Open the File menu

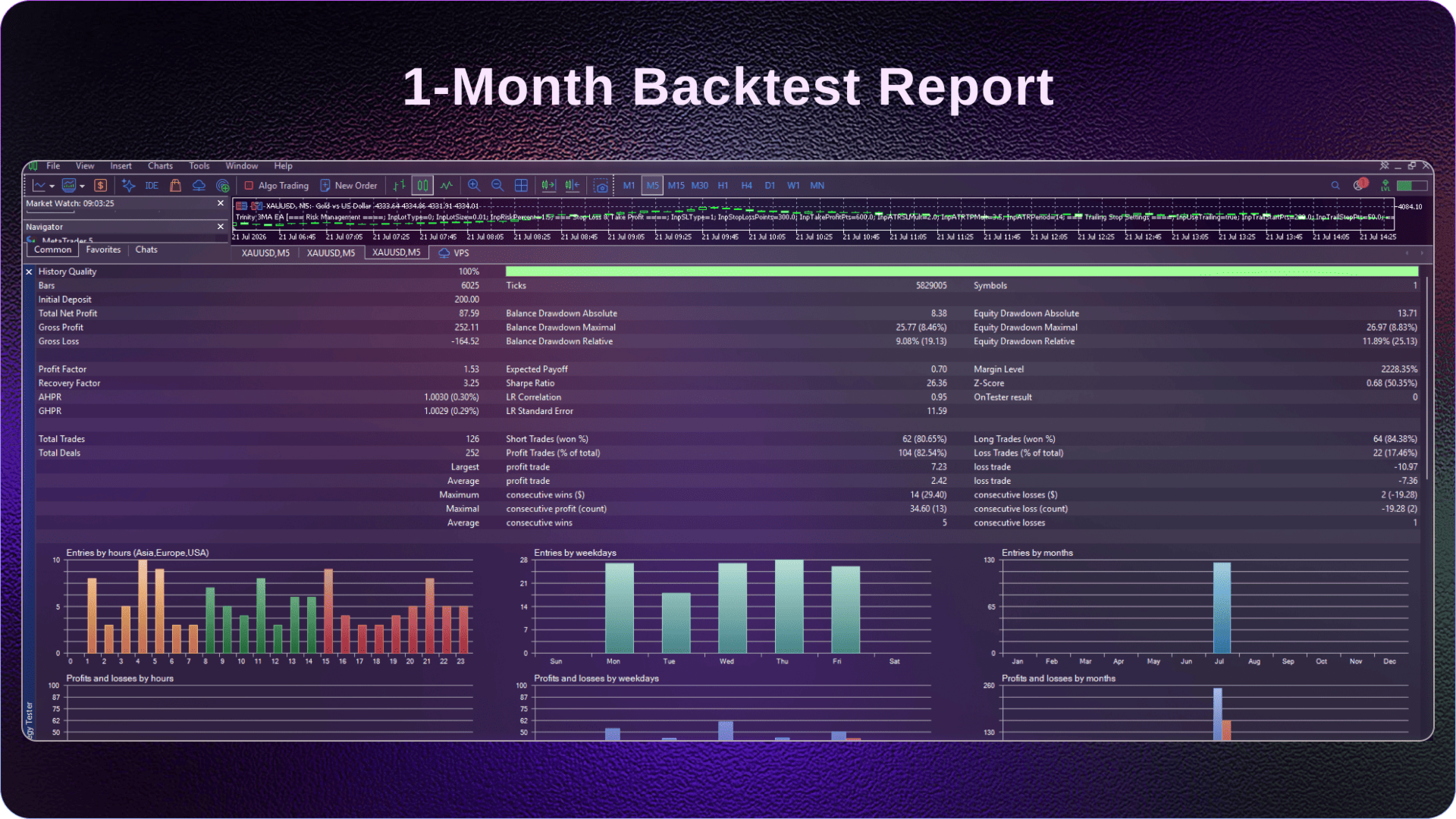[x=53, y=166]
